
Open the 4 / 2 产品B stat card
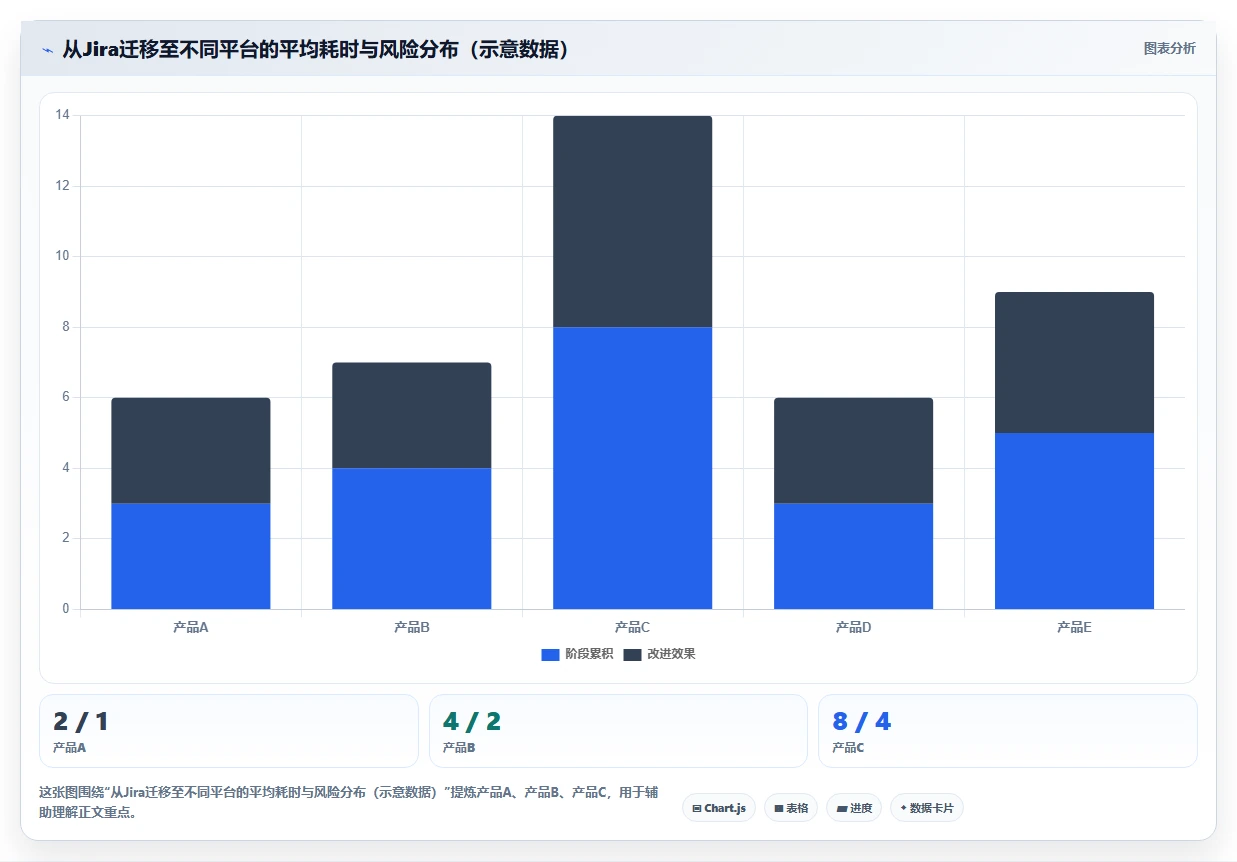click(x=618, y=731)
